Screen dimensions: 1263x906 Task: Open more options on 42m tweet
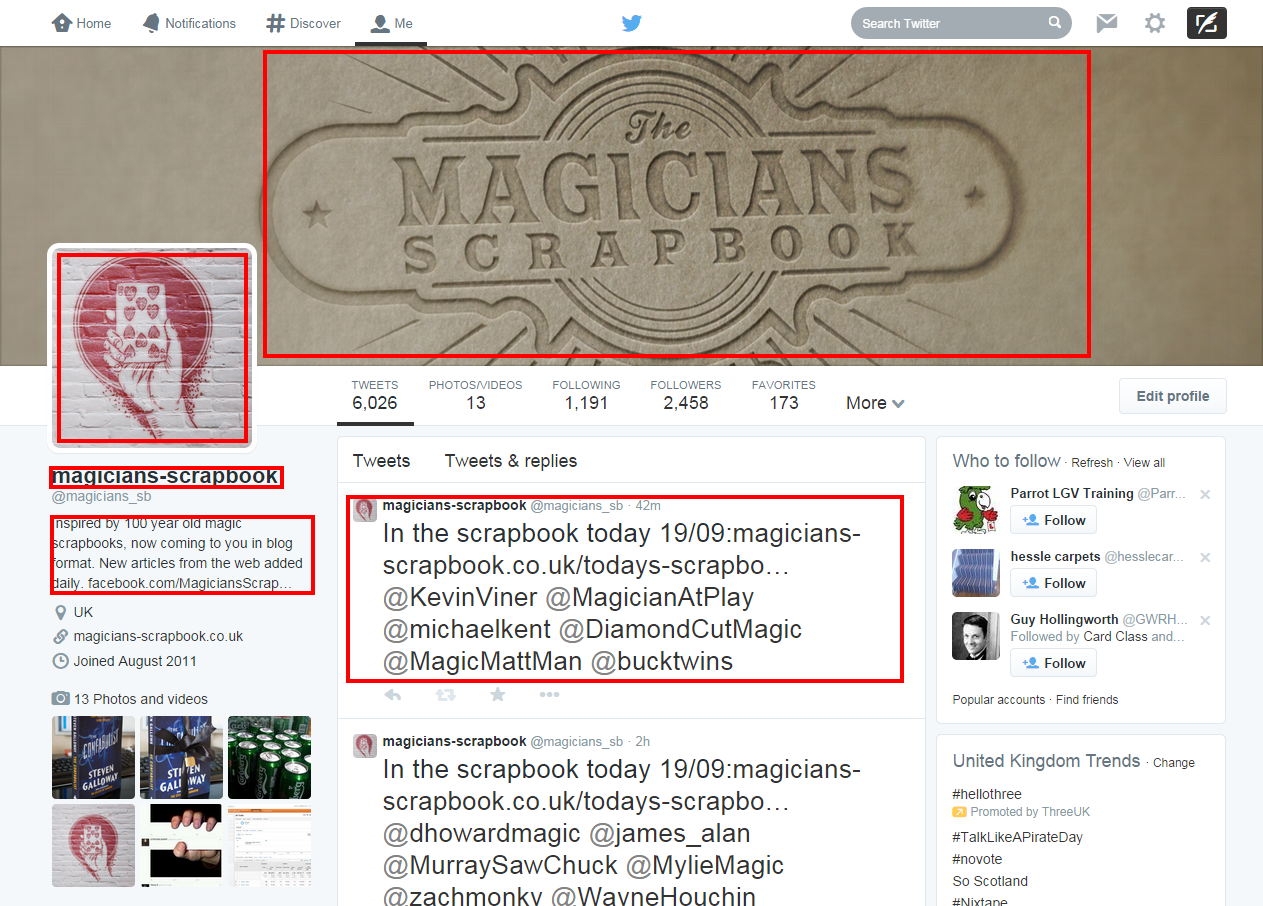point(549,695)
